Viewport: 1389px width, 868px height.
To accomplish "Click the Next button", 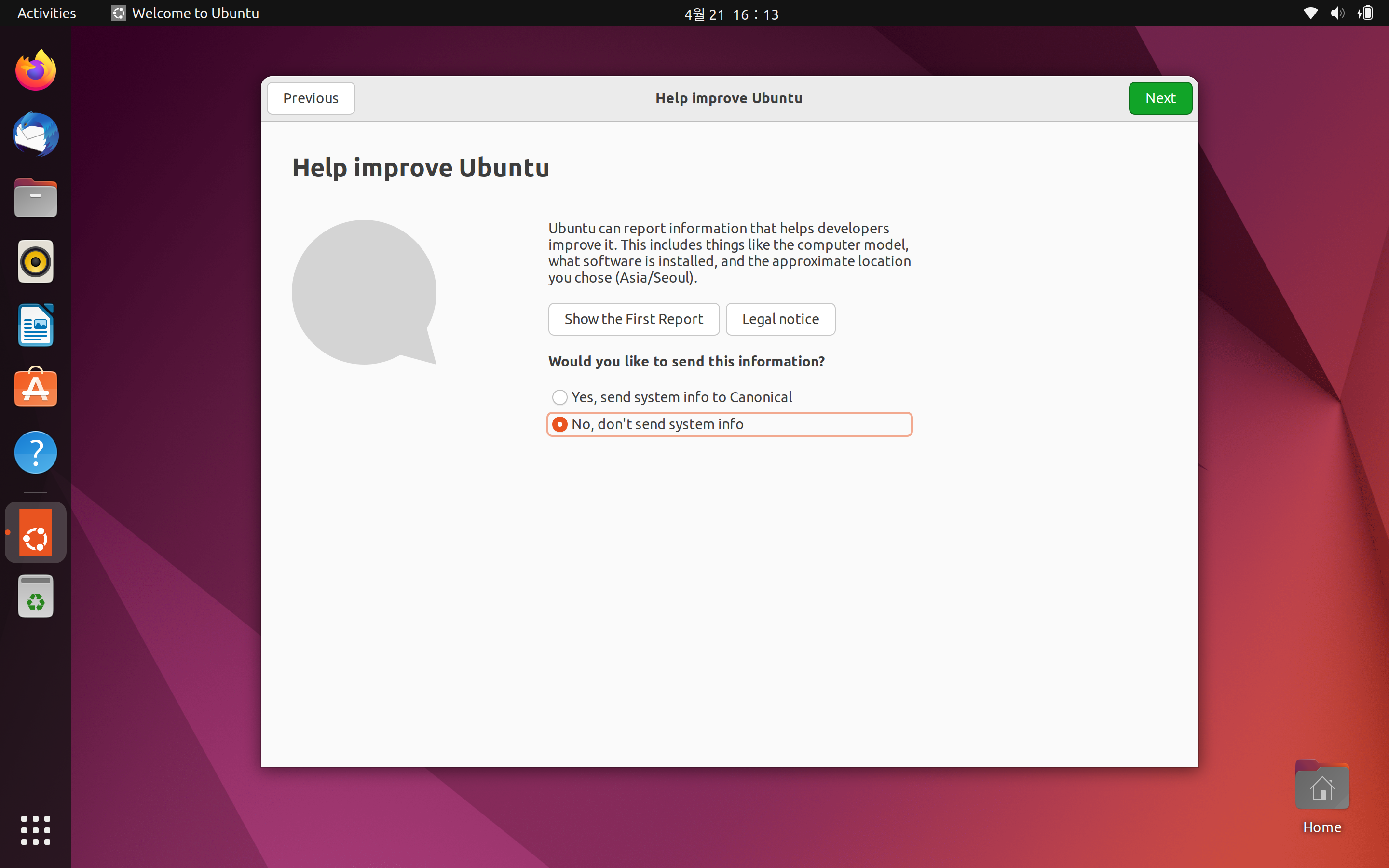I will tap(1160, 98).
